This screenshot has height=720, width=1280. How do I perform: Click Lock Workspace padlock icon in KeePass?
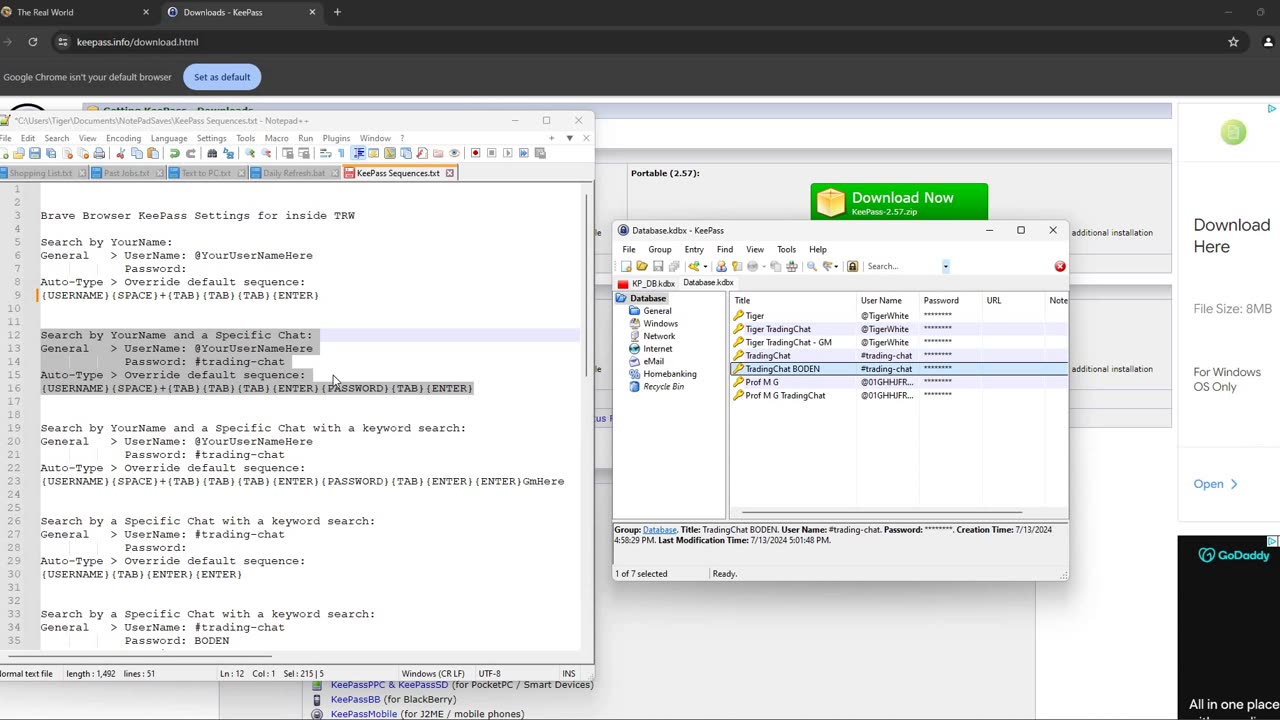click(852, 266)
